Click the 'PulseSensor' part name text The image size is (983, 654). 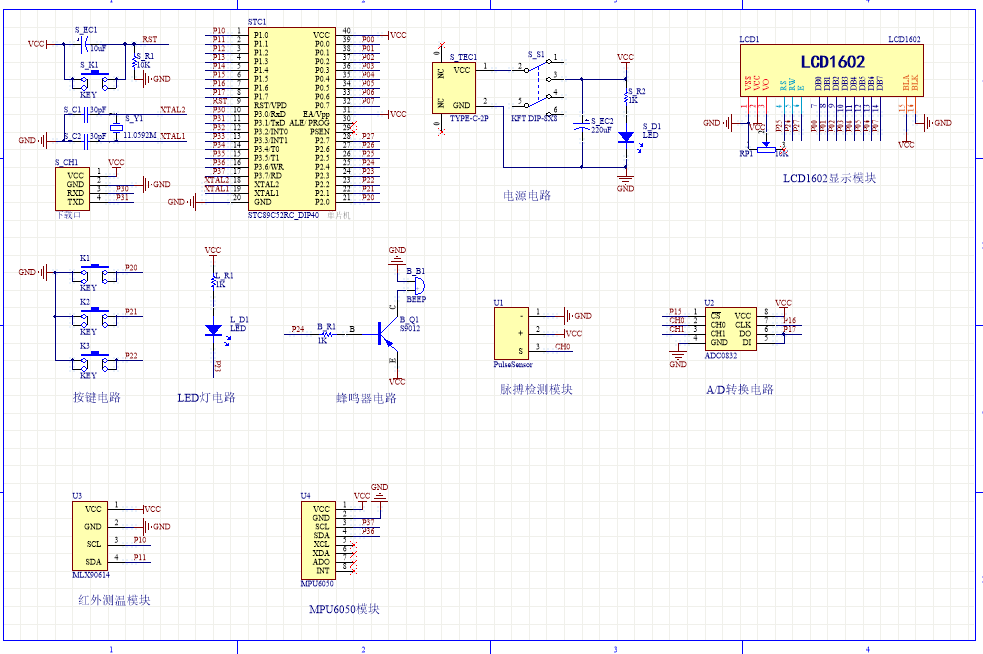click(513, 364)
